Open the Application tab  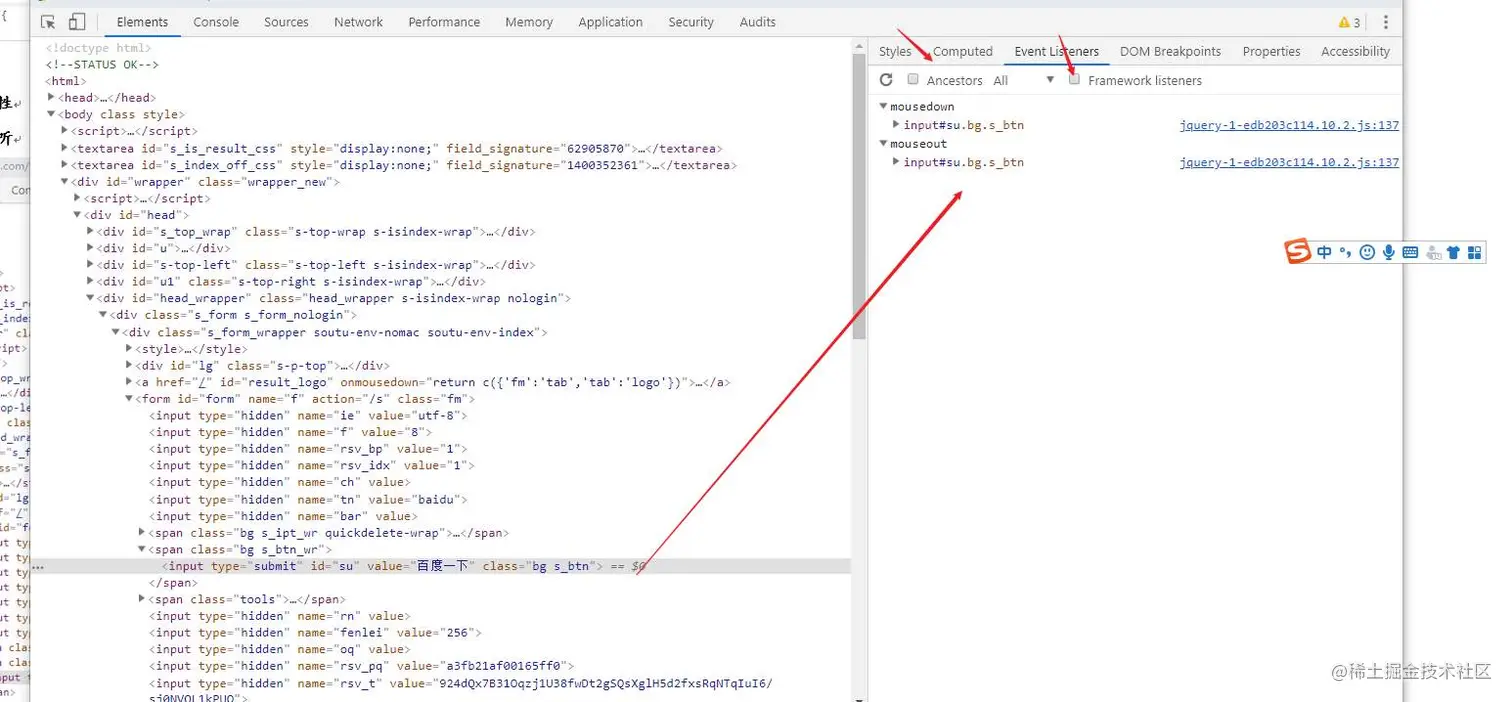click(610, 22)
